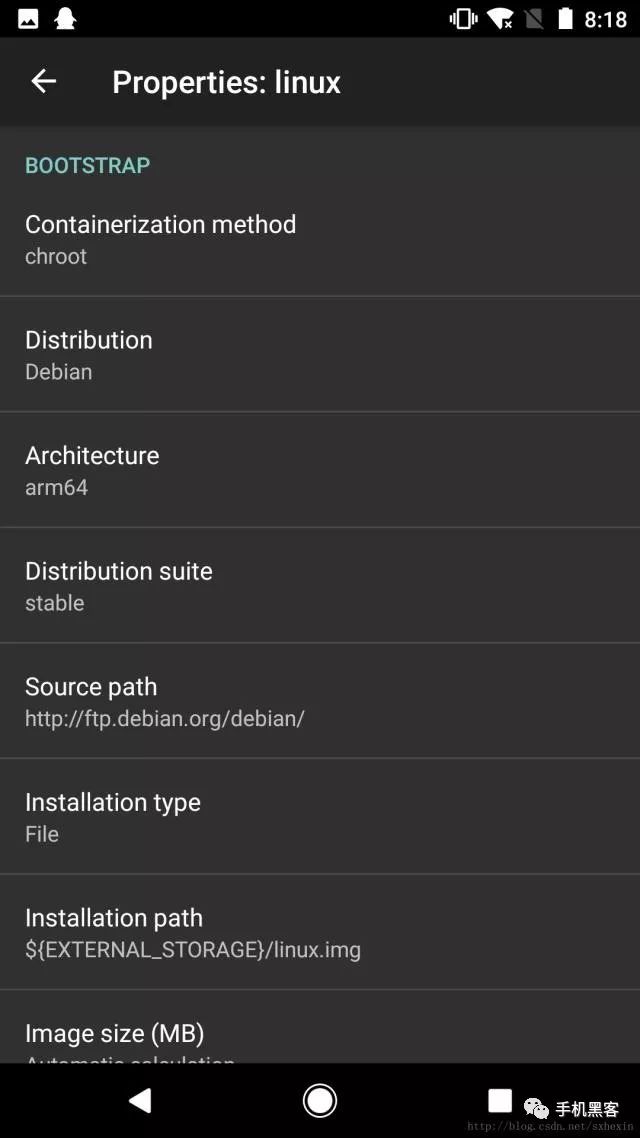Open Architecture arm64 selection
640x1138 pixels.
[320, 470]
